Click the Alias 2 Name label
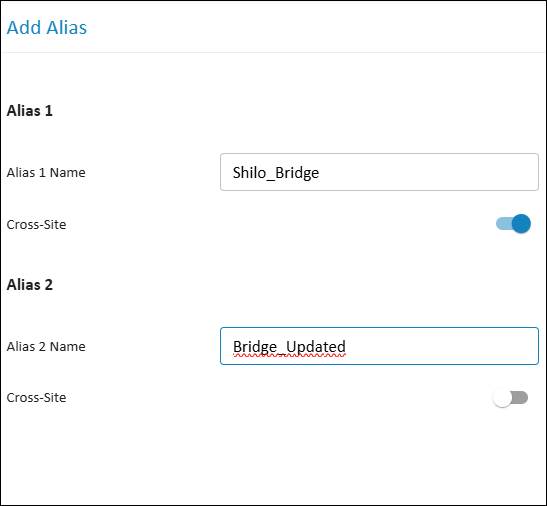Viewport: 547px width, 506px height. pyautogui.click(x=46, y=347)
